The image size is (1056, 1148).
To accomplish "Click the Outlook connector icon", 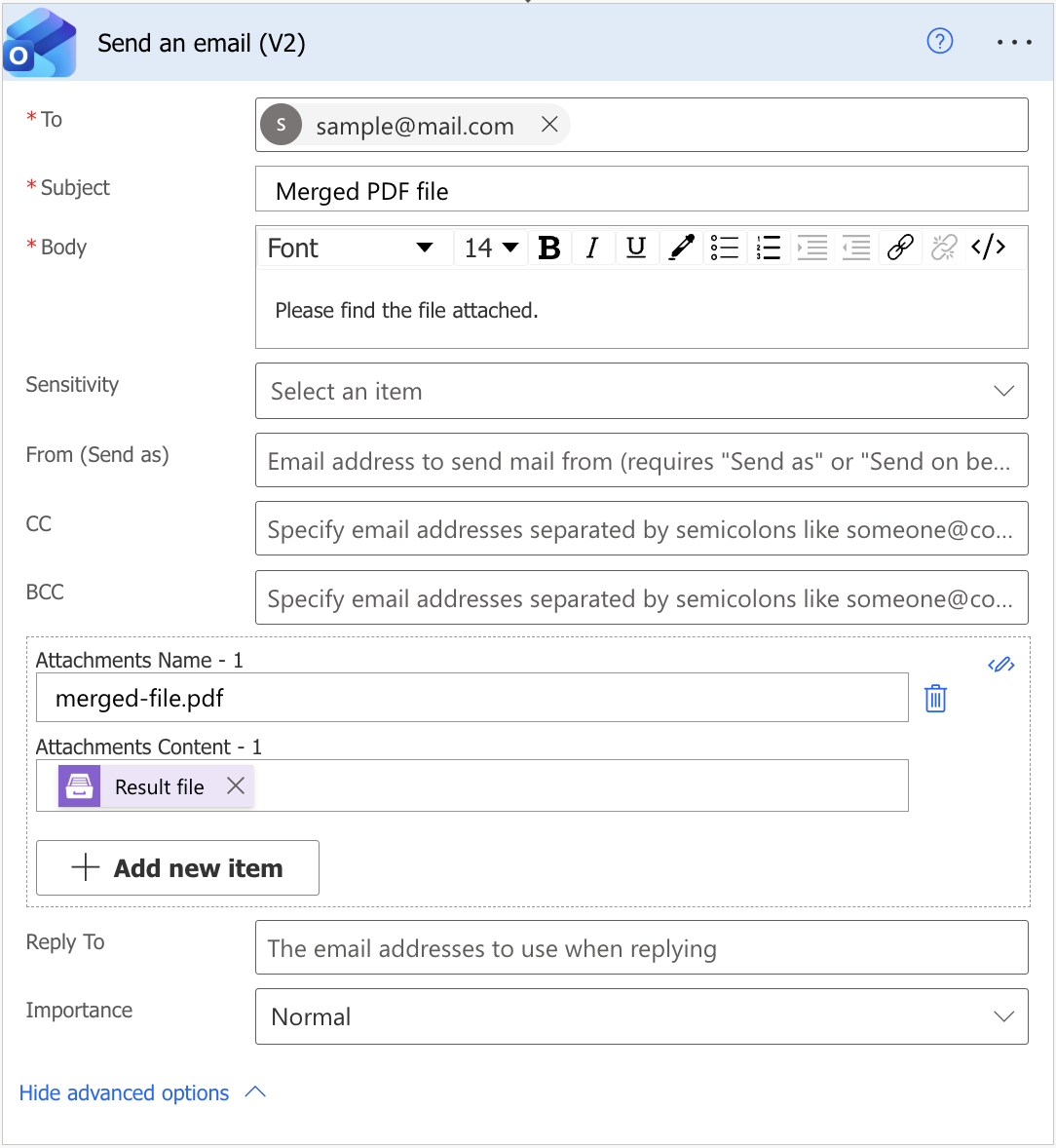I will pos(40,43).
